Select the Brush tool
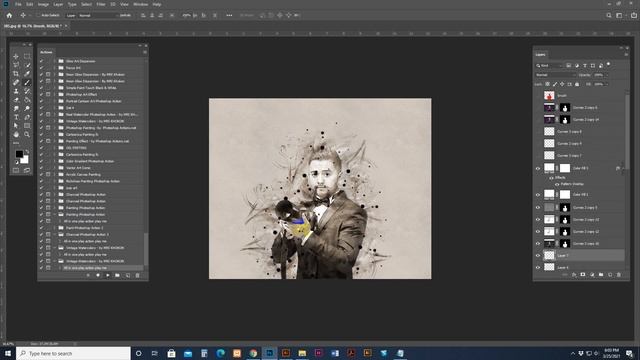Image resolution: width=640 pixels, height=360 pixels. coord(27,82)
